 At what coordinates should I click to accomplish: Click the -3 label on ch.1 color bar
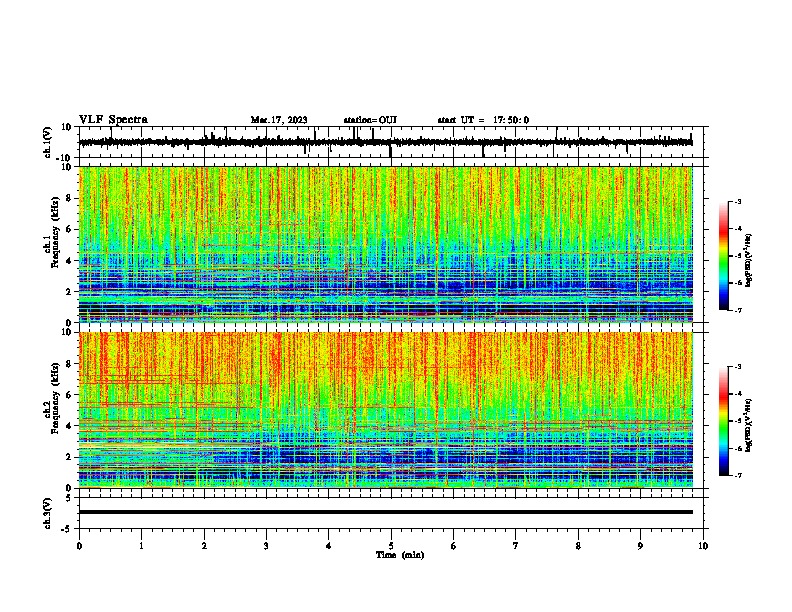click(x=738, y=201)
